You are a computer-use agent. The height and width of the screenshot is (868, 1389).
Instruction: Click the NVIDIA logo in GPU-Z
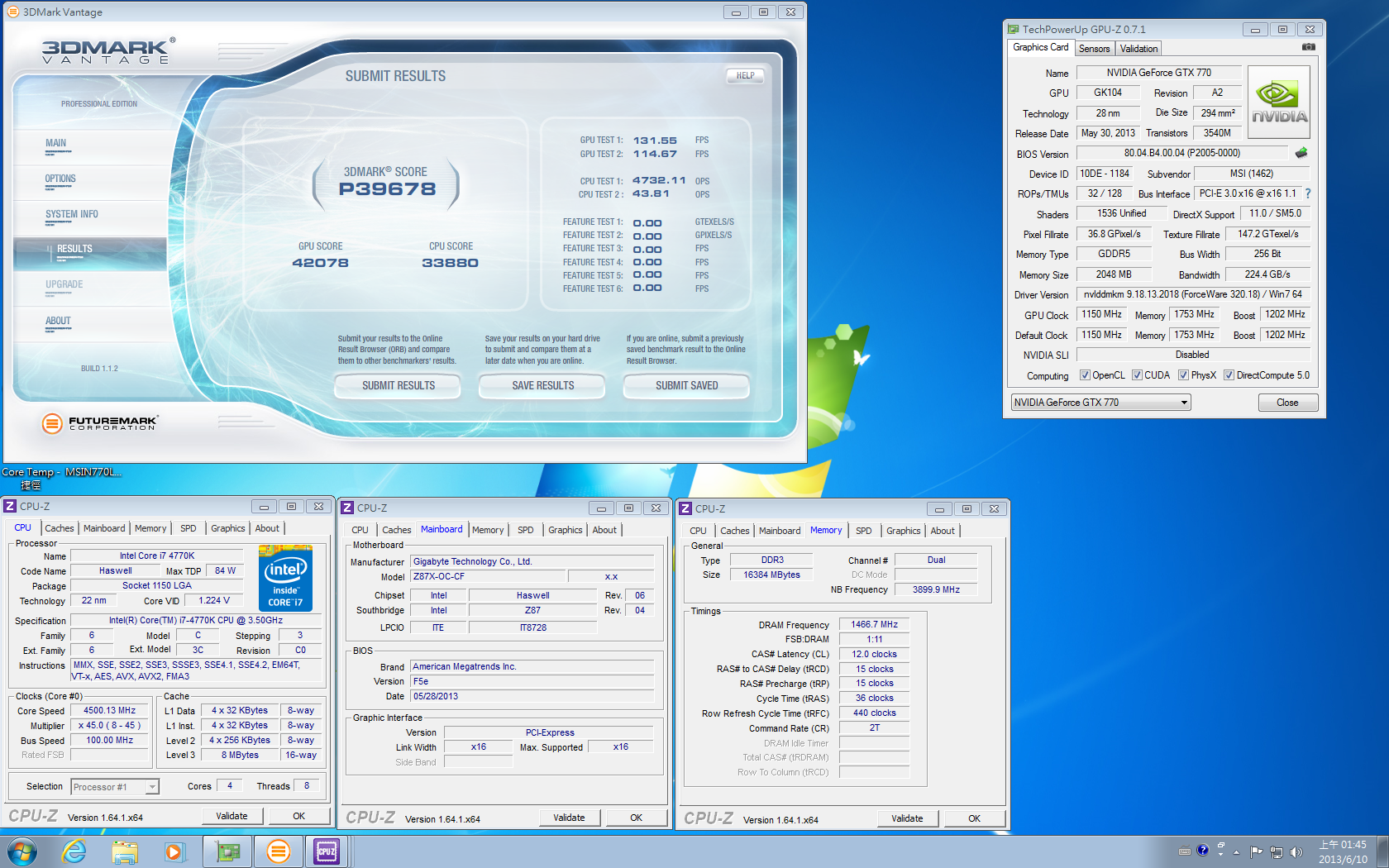(x=1279, y=103)
